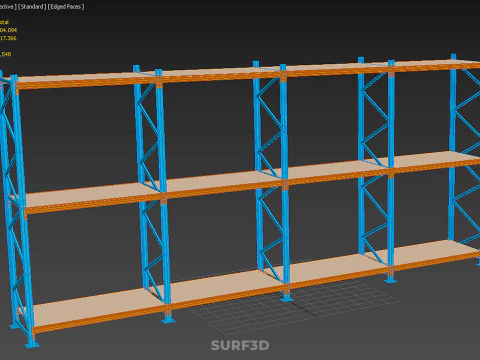Open the partially visible Perspective viewport label
The width and height of the screenshot is (480, 360).
pos(8,7)
